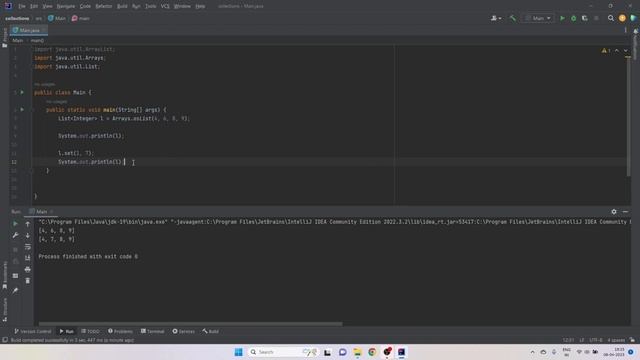The height and width of the screenshot is (360, 640).
Task: Pin the Run tab
Action: point(15,291)
